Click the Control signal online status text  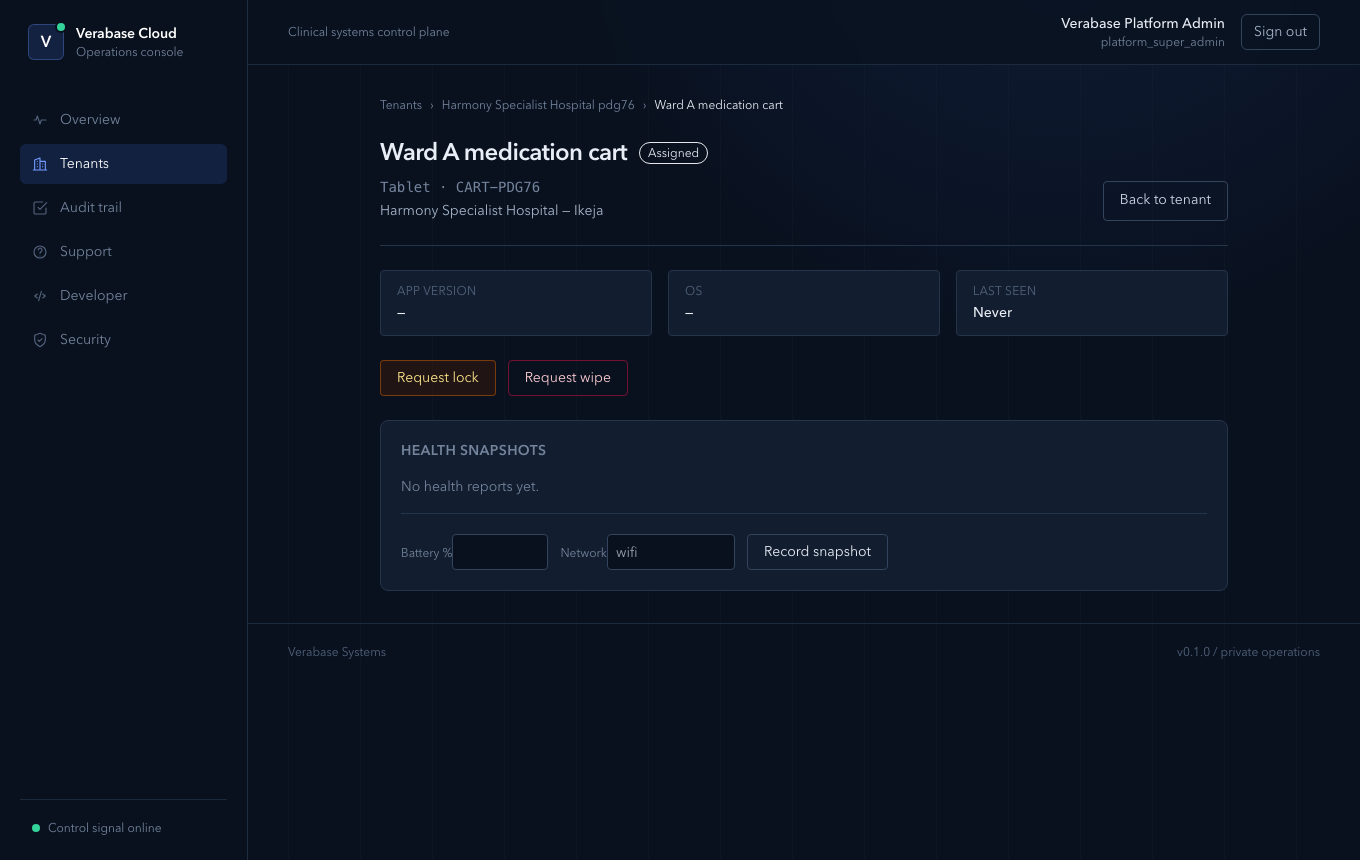[x=104, y=828]
